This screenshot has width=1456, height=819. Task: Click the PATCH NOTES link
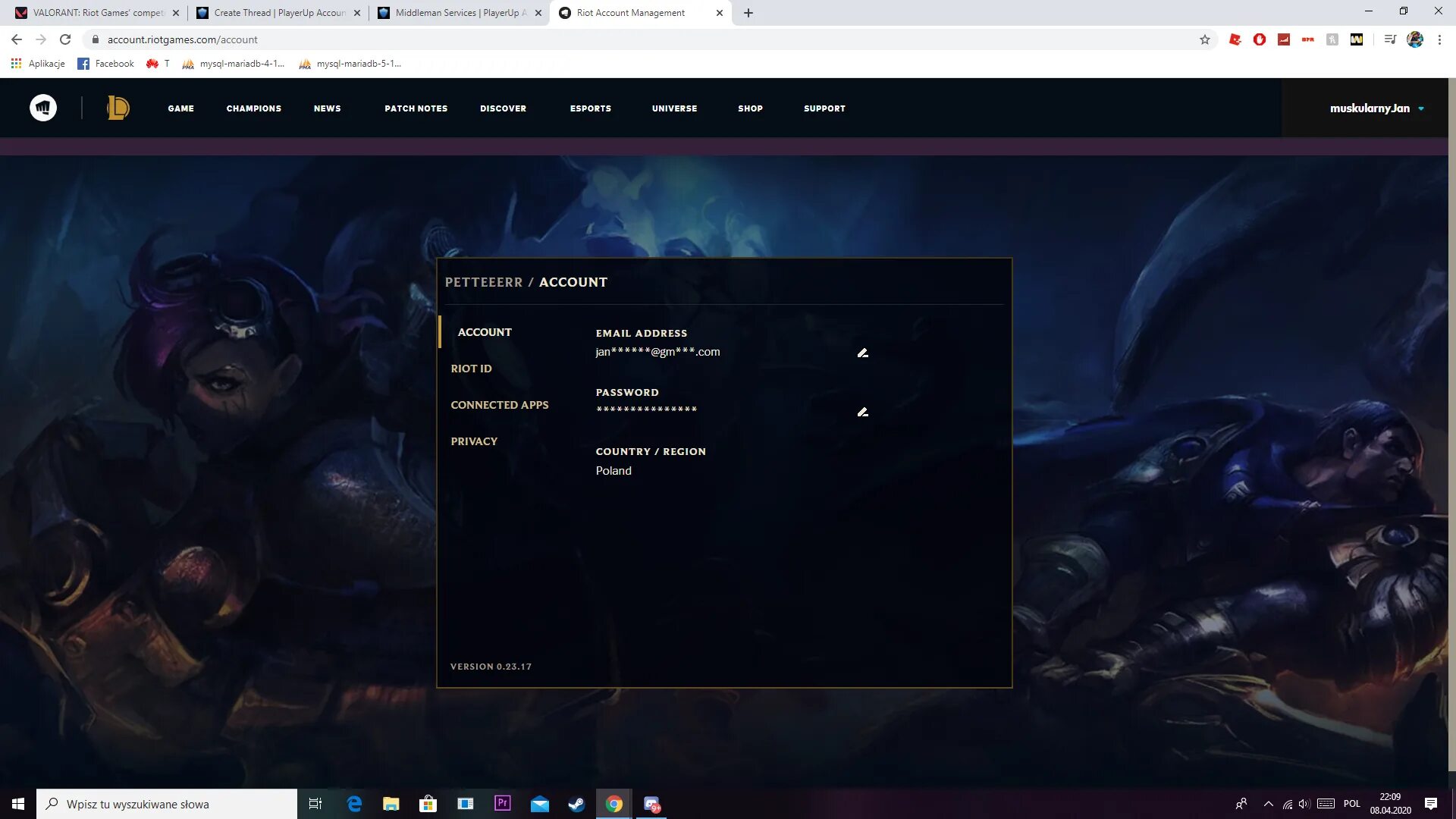pyautogui.click(x=416, y=108)
